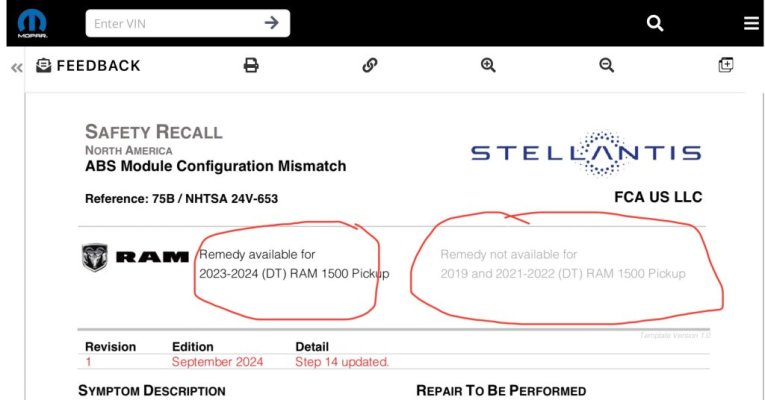Click the Enter VIN input field
The height and width of the screenshot is (400, 765).
[188, 23]
